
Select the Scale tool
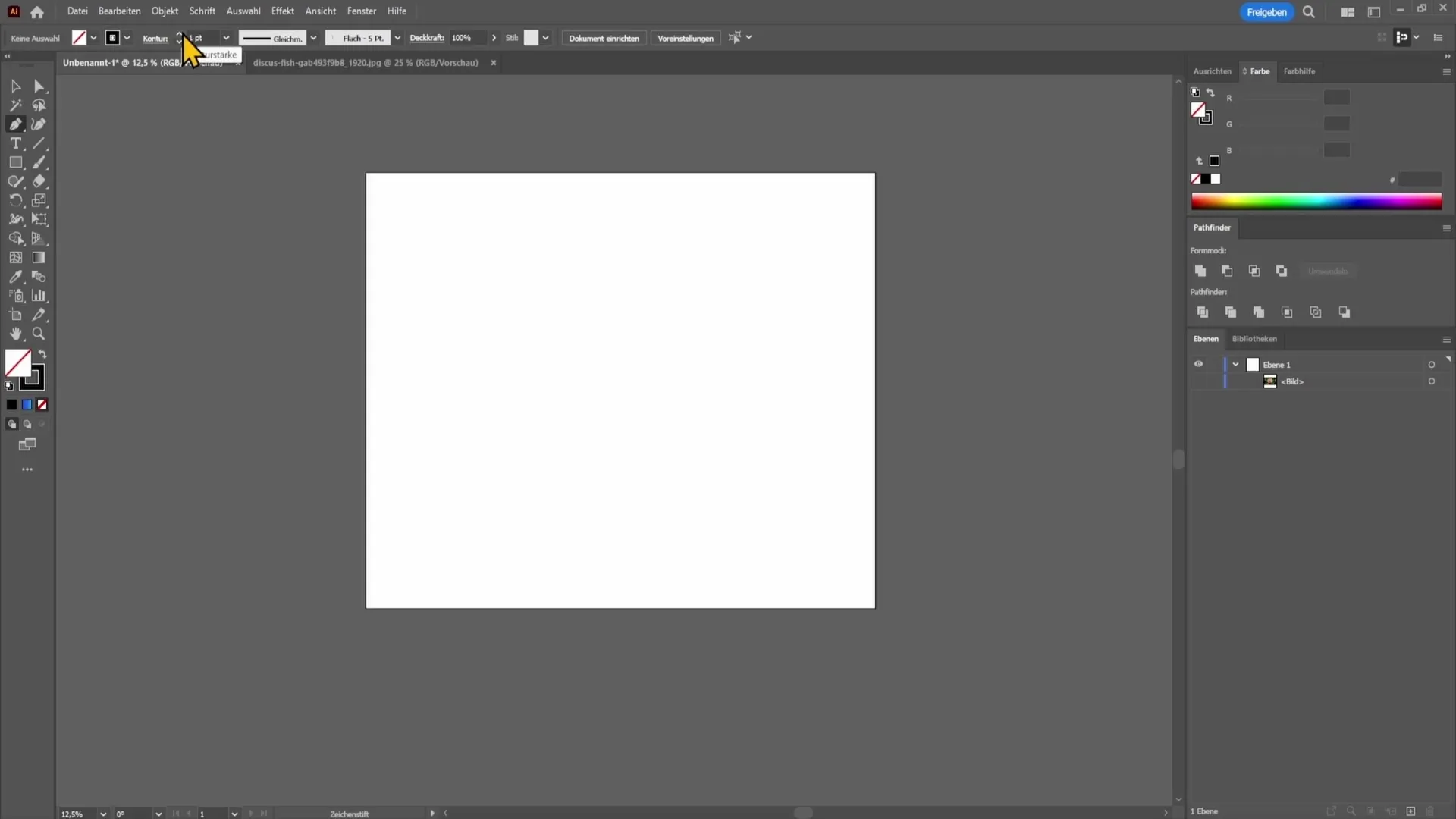click(x=39, y=200)
